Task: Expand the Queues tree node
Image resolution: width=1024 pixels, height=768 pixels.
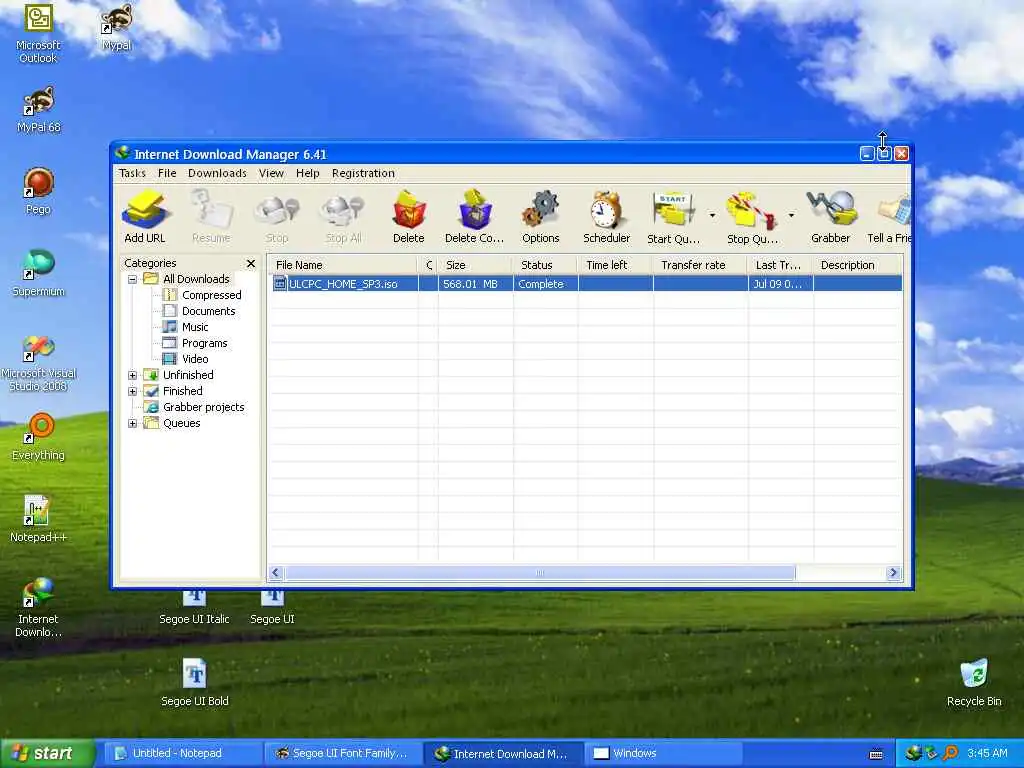Action: coord(132,423)
